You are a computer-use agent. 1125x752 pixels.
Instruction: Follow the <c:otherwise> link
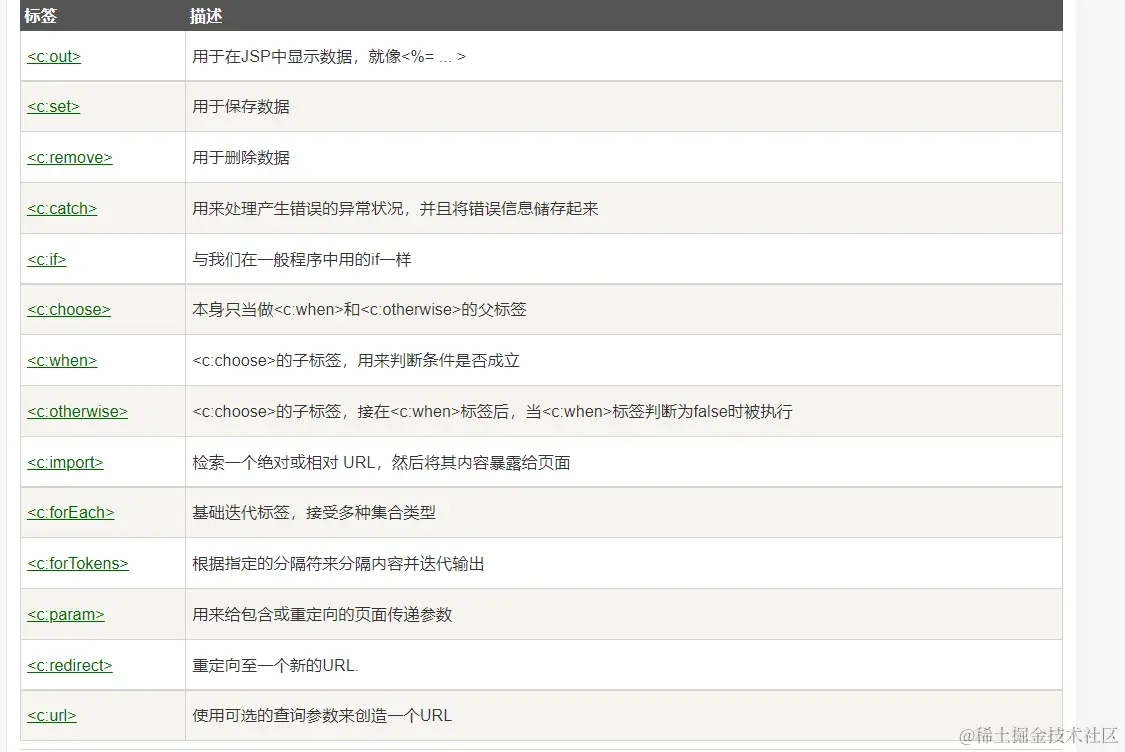coord(77,412)
